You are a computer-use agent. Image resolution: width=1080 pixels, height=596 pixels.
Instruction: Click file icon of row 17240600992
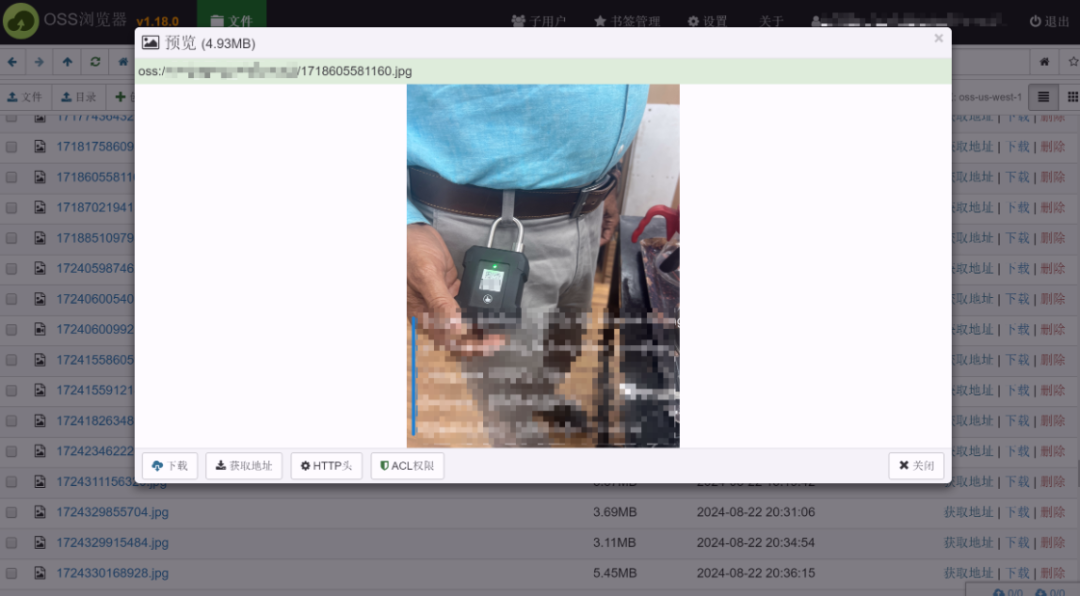[x=40, y=329]
